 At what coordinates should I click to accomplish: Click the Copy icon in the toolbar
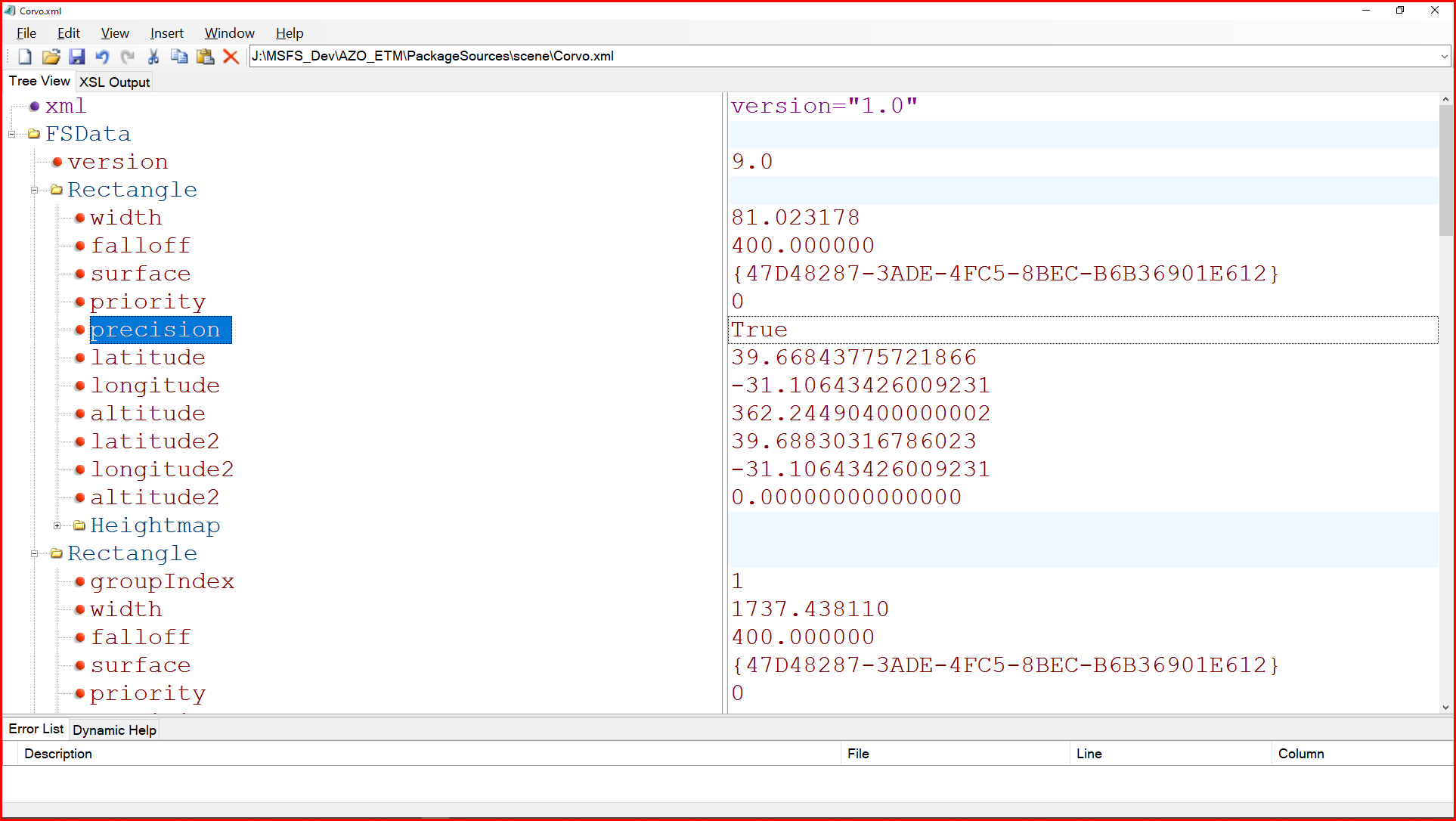tap(179, 57)
